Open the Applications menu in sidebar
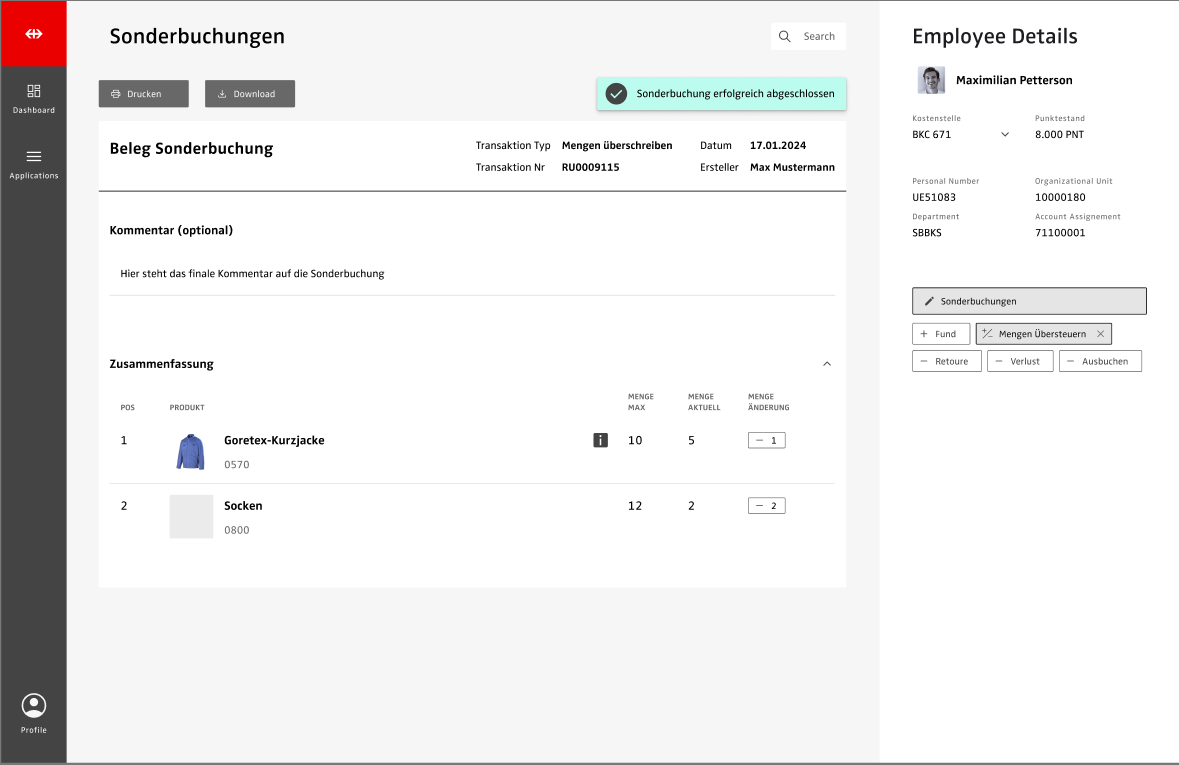The height and width of the screenshot is (765, 1179). coord(34,163)
